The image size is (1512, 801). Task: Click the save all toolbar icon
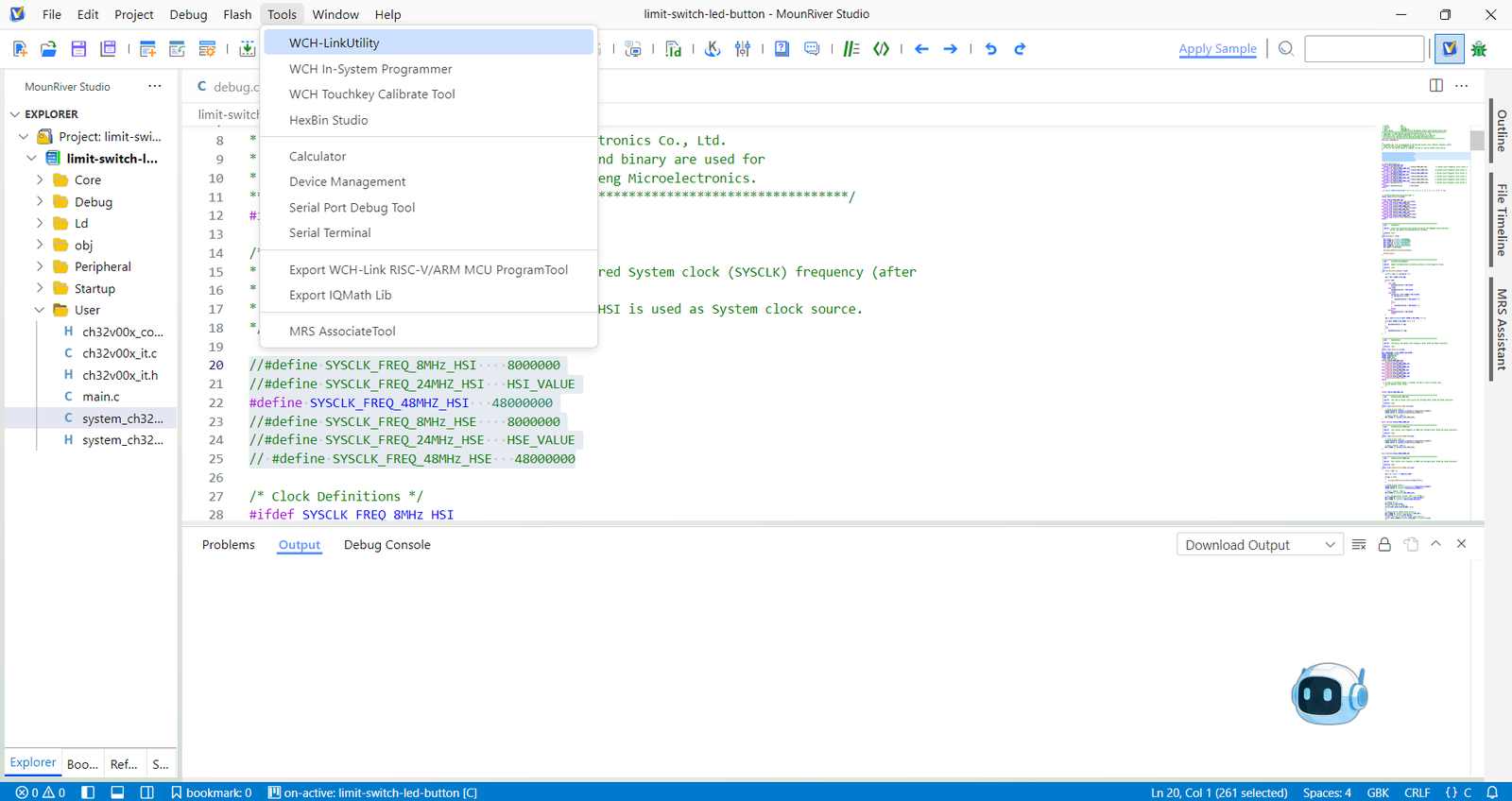108,49
